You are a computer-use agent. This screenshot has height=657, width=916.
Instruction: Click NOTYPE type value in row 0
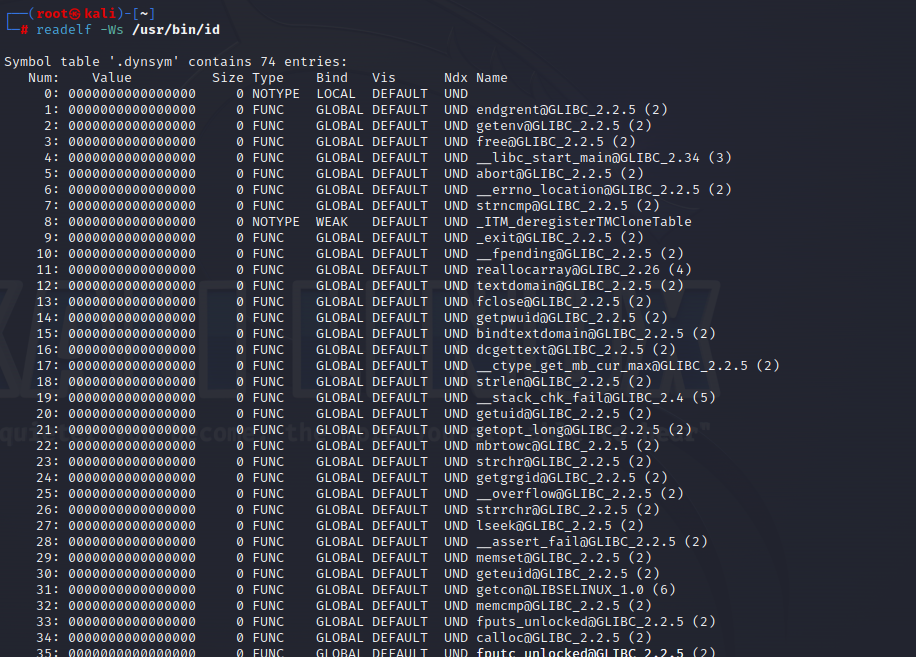(x=276, y=93)
